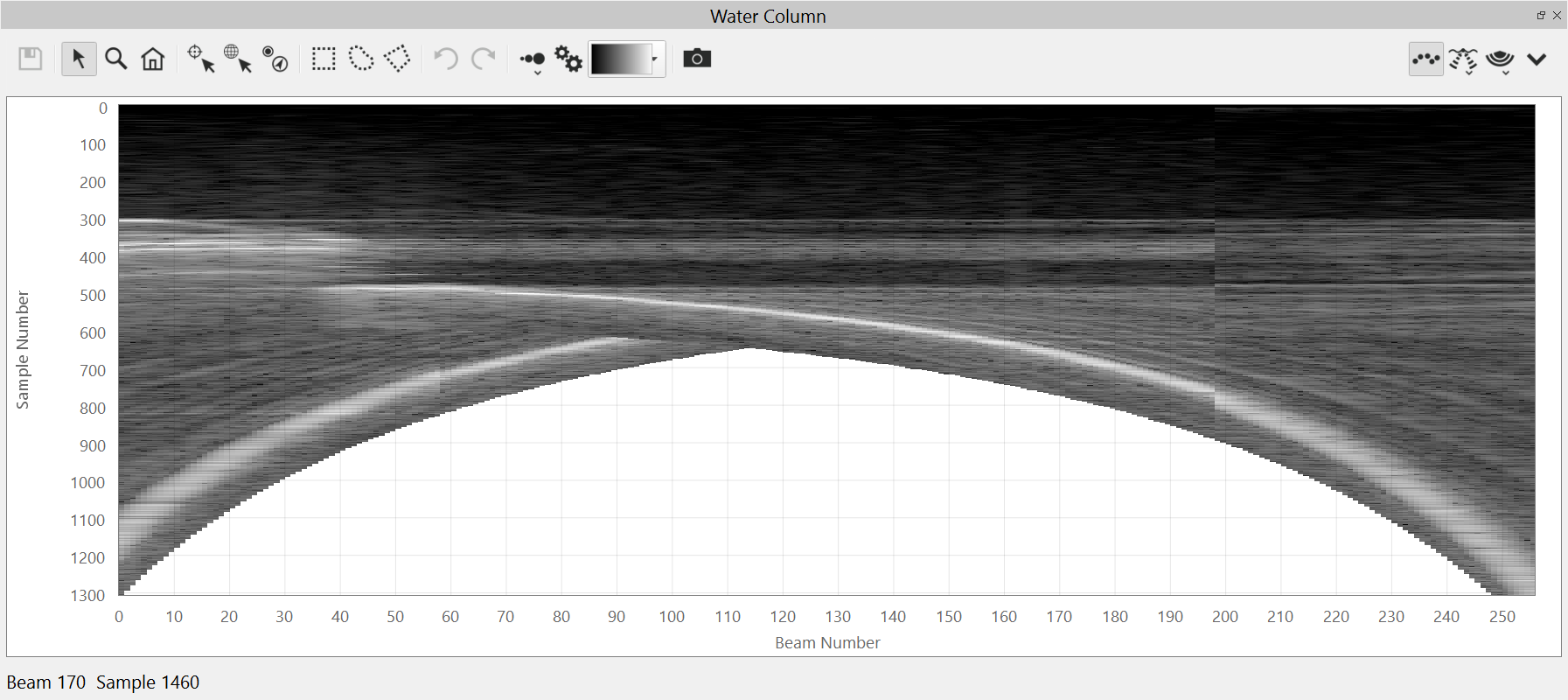1568x700 pixels.
Task: Take a snapshot with the camera icon
Action: click(697, 59)
